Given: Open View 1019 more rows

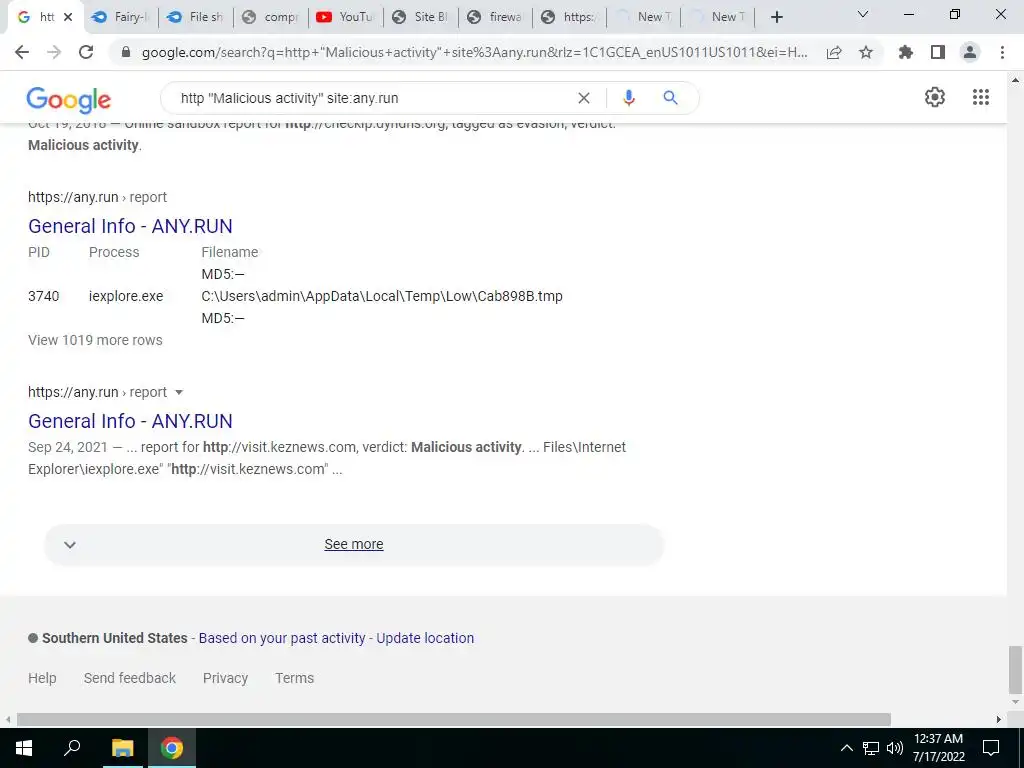Looking at the screenshot, I should [95, 340].
